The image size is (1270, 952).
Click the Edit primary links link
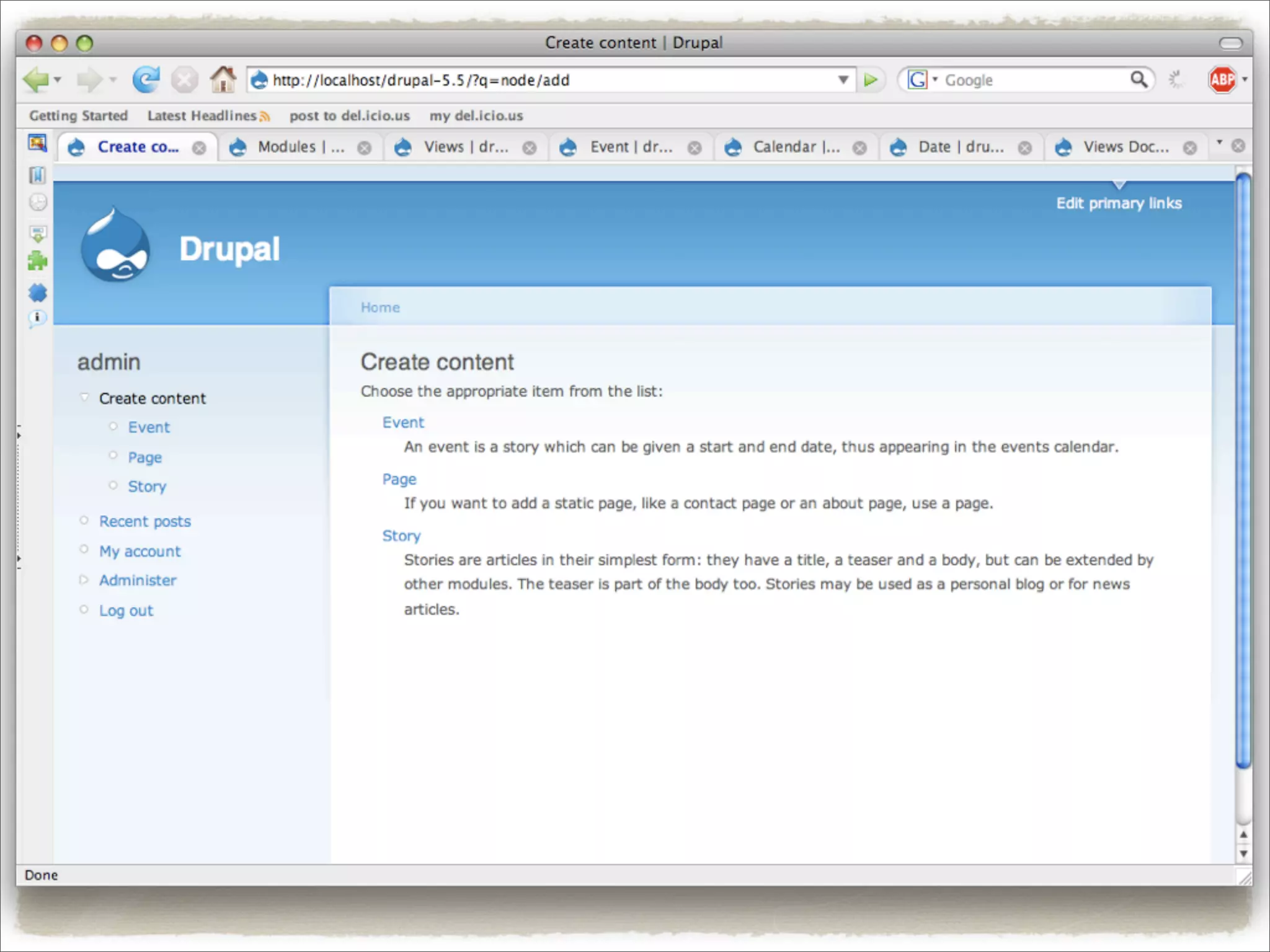pyautogui.click(x=1119, y=203)
